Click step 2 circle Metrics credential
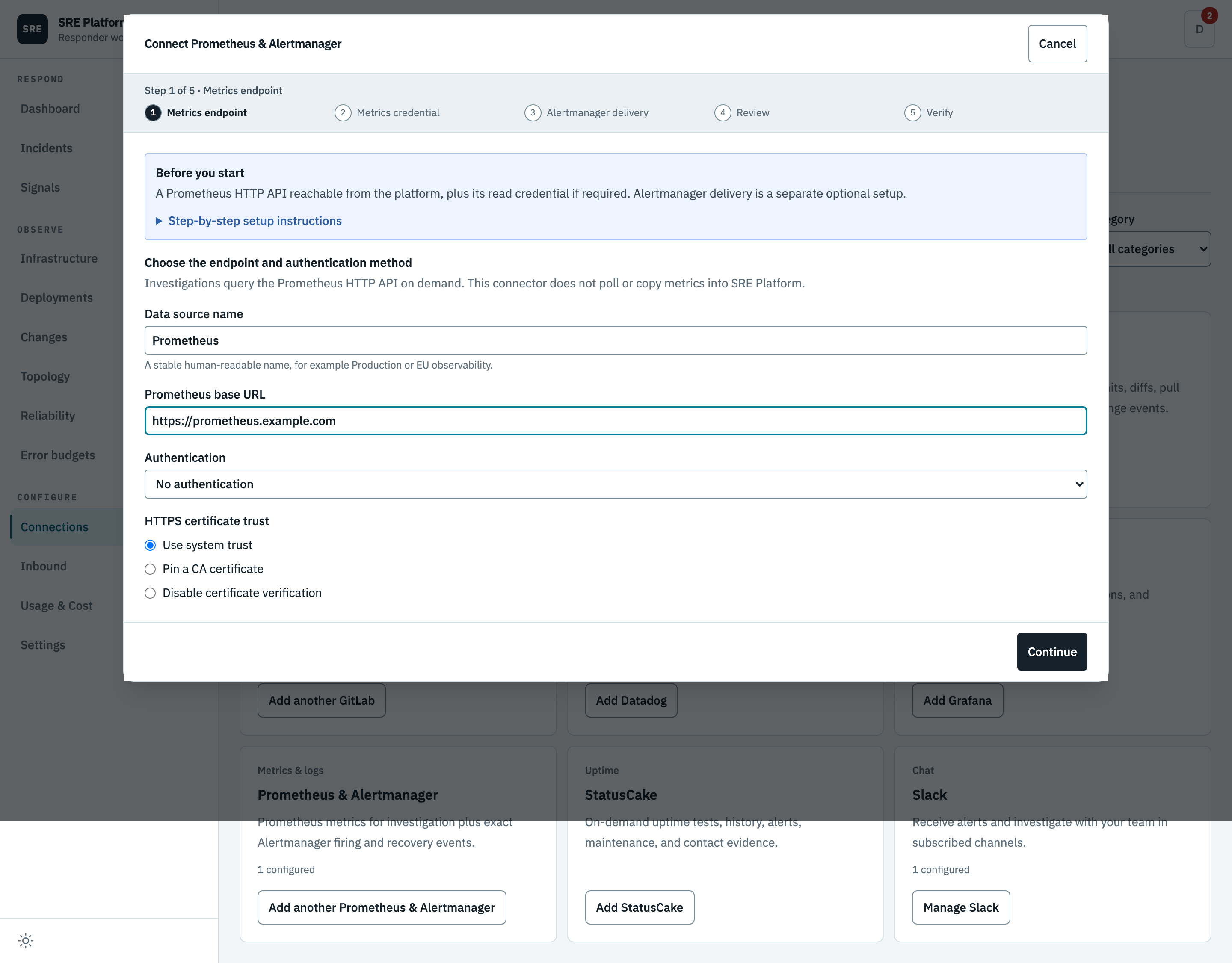The width and height of the screenshot is (1232, 963). coord(343,113)
